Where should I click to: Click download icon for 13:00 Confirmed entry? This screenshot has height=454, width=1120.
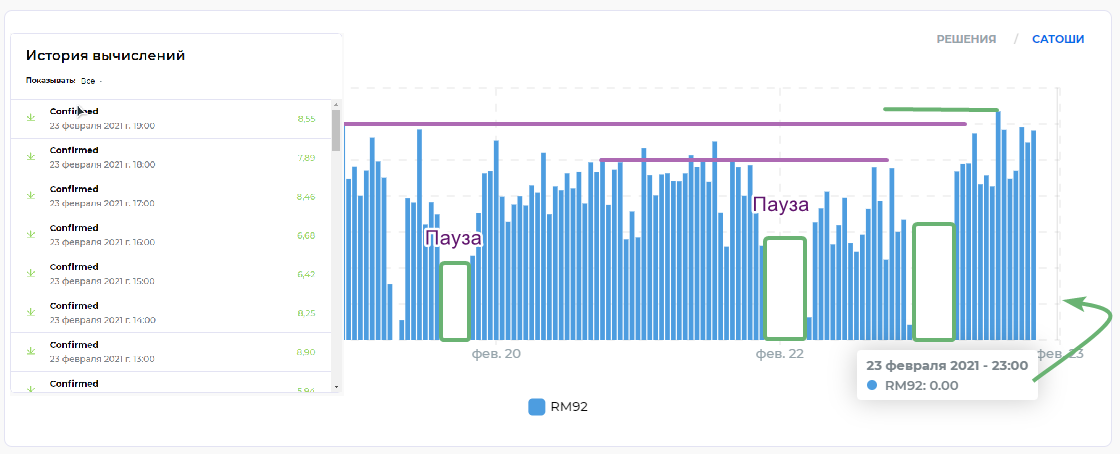(x=30, y=352)
